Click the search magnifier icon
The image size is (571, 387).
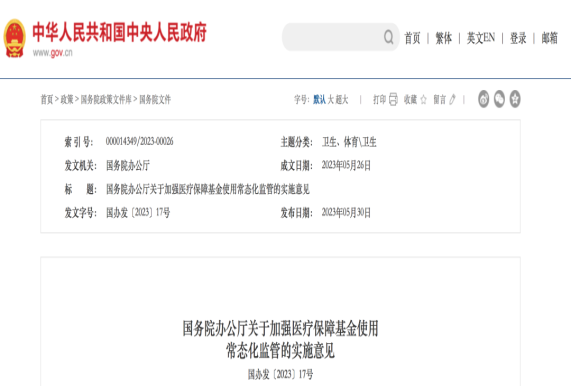(x=389, y=37)
